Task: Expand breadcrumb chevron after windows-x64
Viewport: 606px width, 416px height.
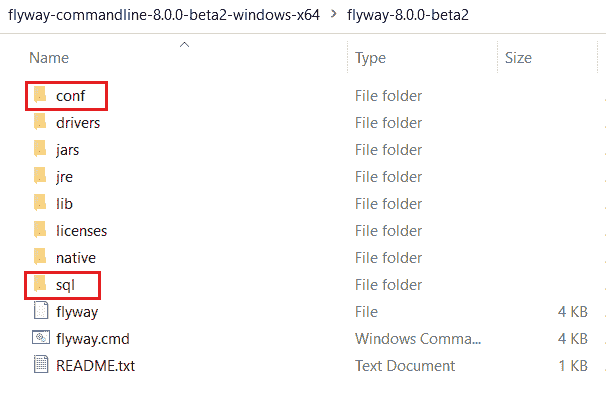Action: click(x=334, y=14)
